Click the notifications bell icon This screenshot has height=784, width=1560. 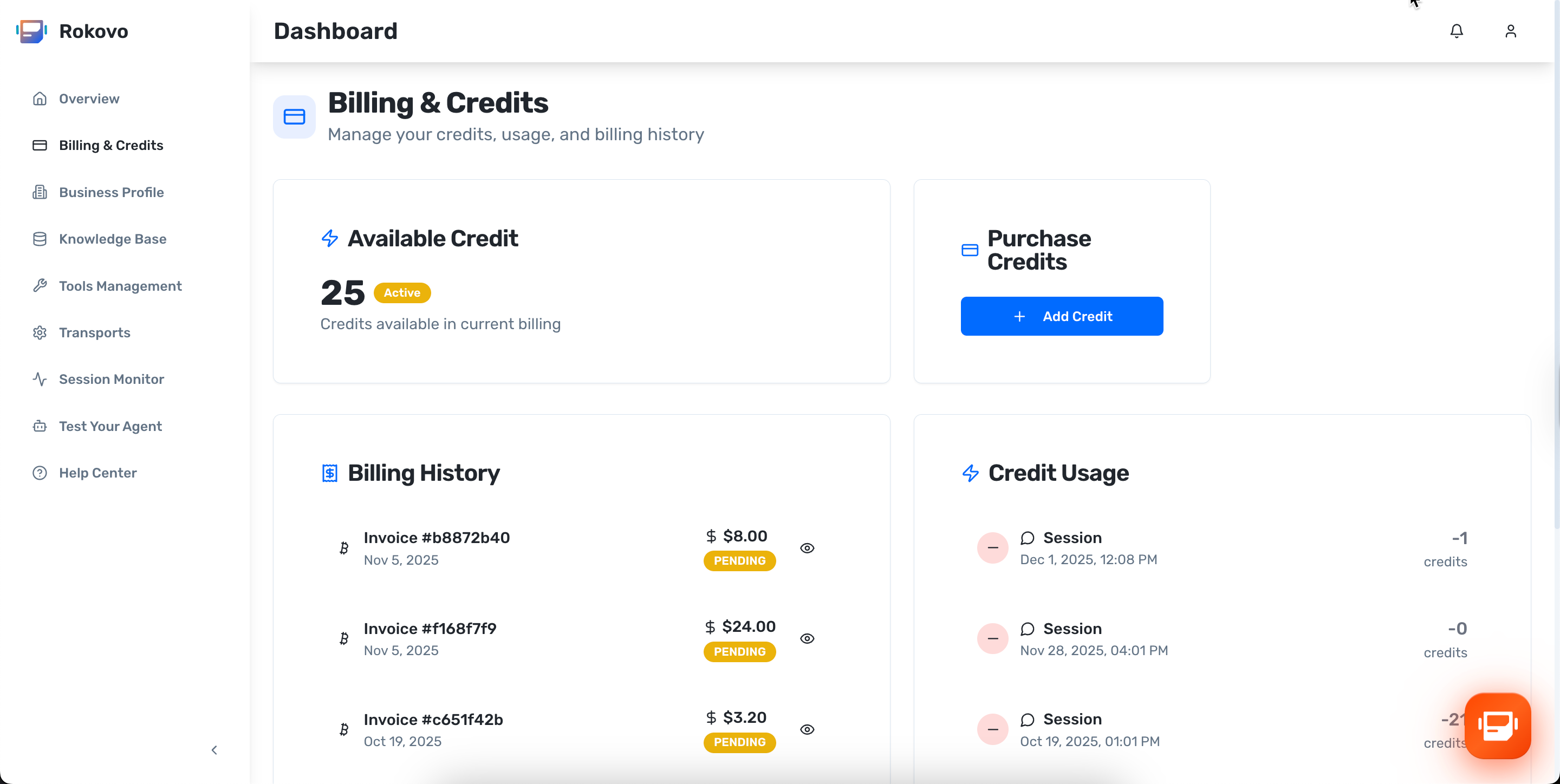pyautogui.click(x=1457, y=31)
